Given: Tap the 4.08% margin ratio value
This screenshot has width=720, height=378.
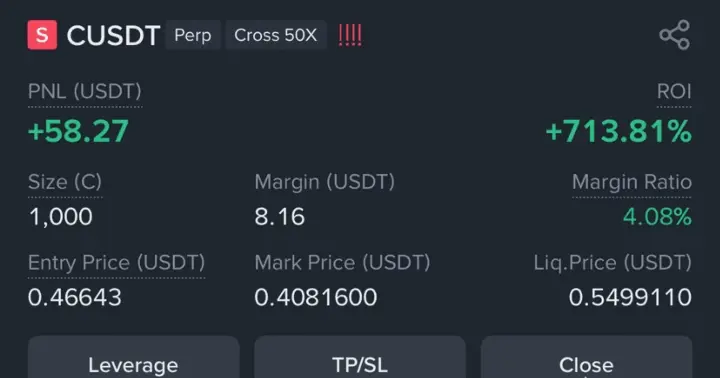Looking at the screenshot, I should coord(657,216).
